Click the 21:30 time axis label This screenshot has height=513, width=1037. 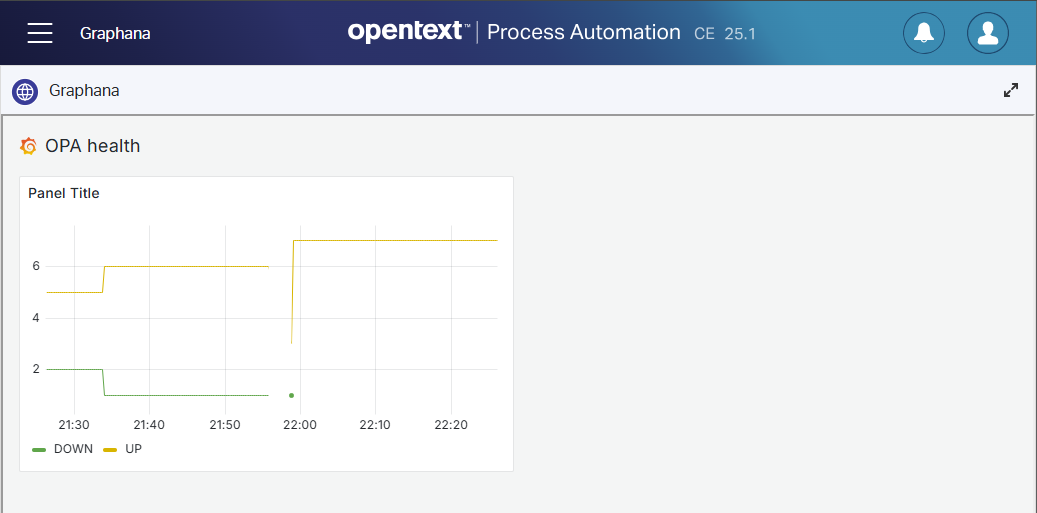75,425
